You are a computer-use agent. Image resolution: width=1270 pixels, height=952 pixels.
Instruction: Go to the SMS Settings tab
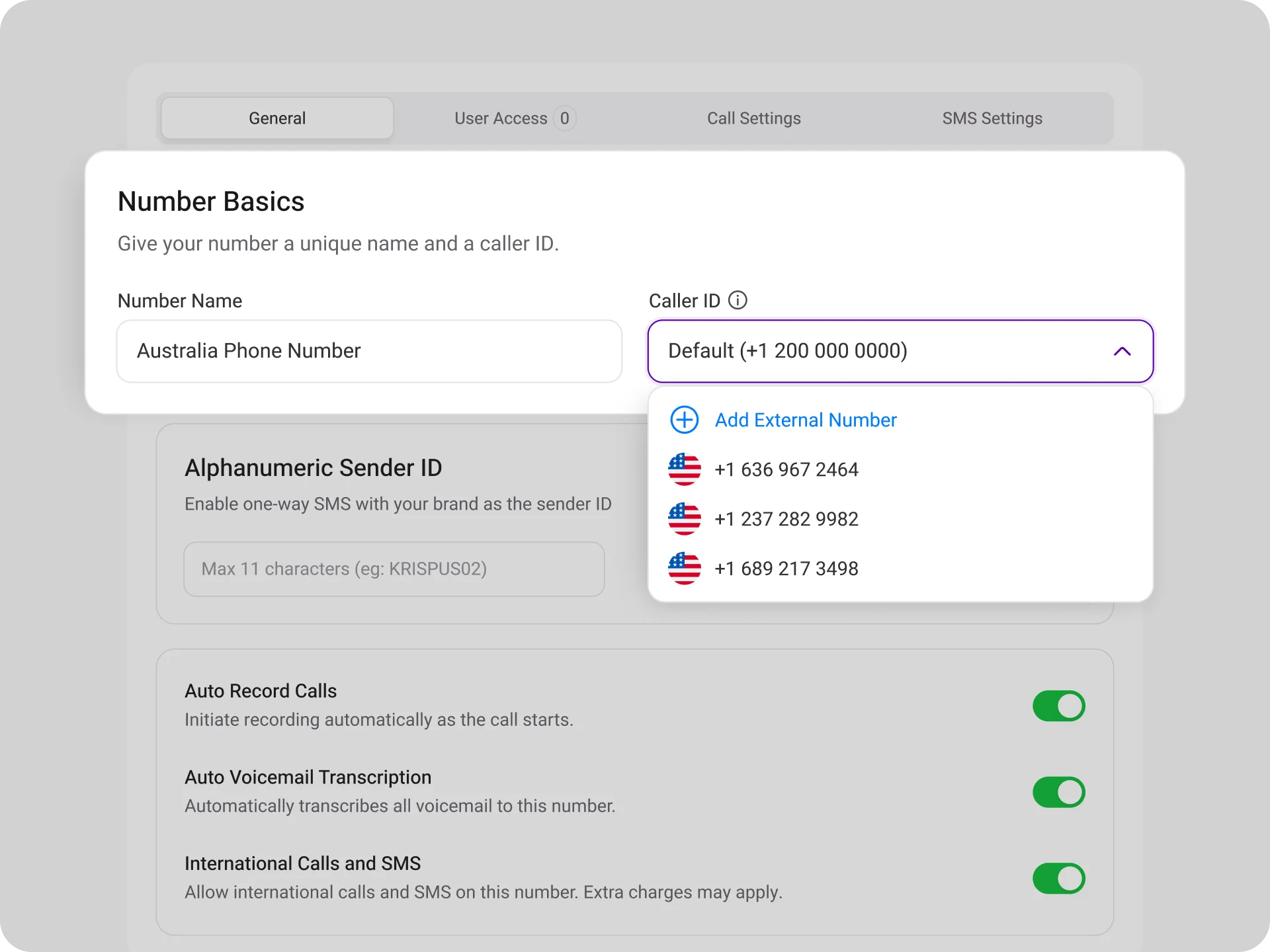(x=992, y=118)
